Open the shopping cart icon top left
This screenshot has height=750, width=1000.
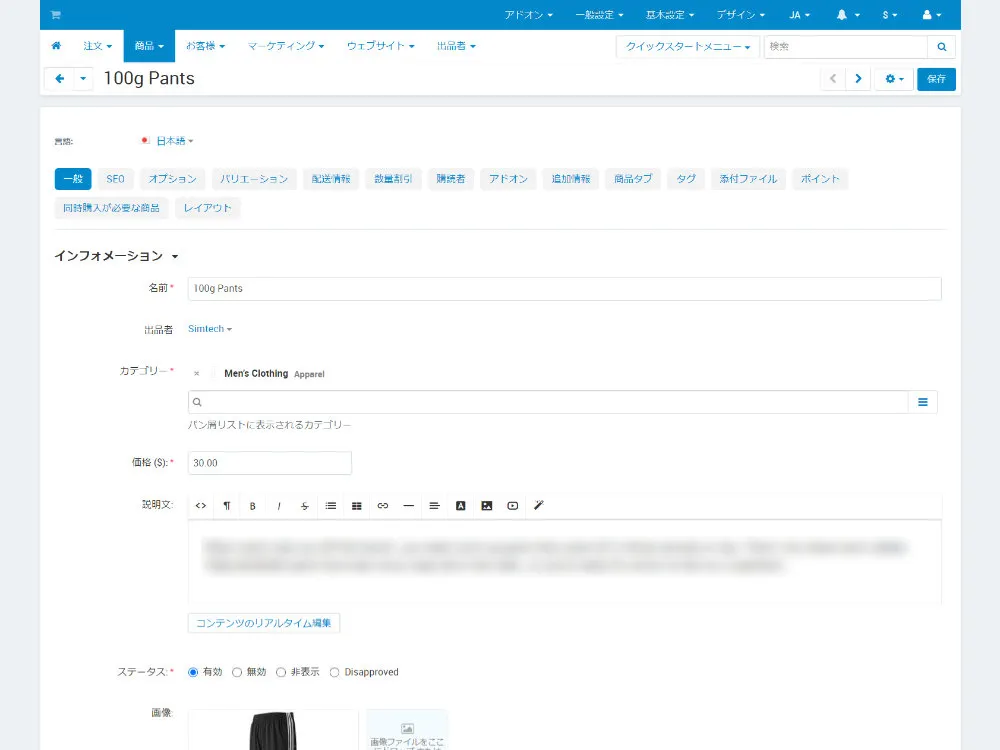coord(55,14)
